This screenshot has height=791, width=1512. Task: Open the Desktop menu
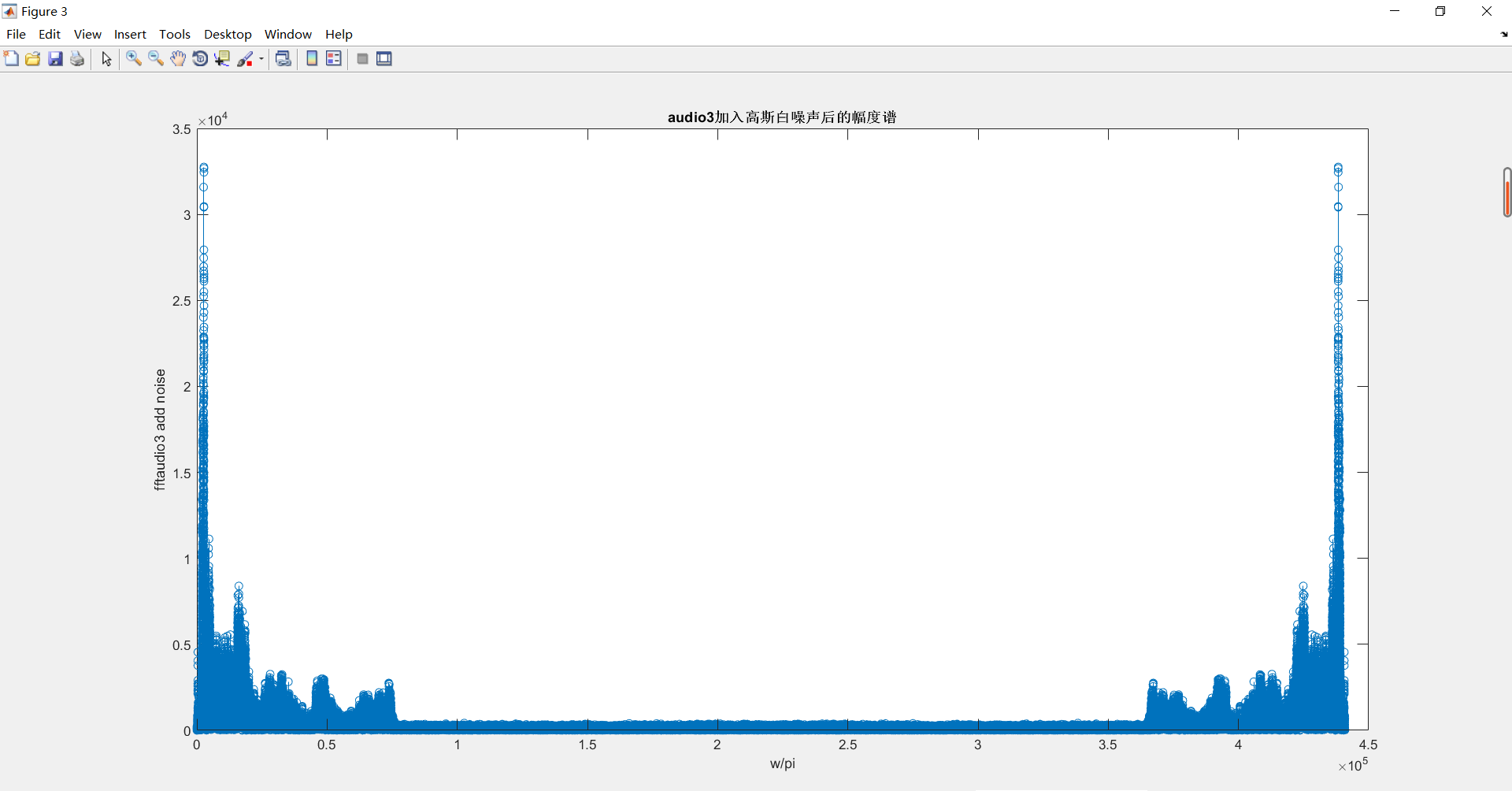(228, 35)
